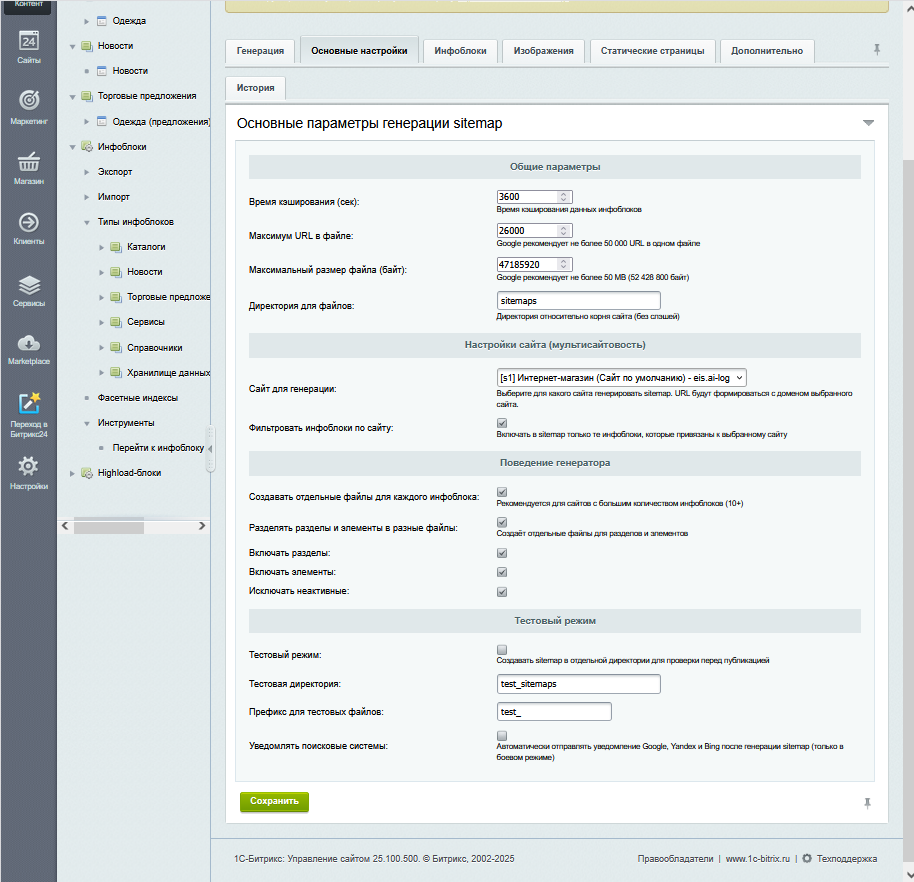Collapse the Типы инфоблоков tree node
This screenshot has height=882, width=914.
point(86,222)
